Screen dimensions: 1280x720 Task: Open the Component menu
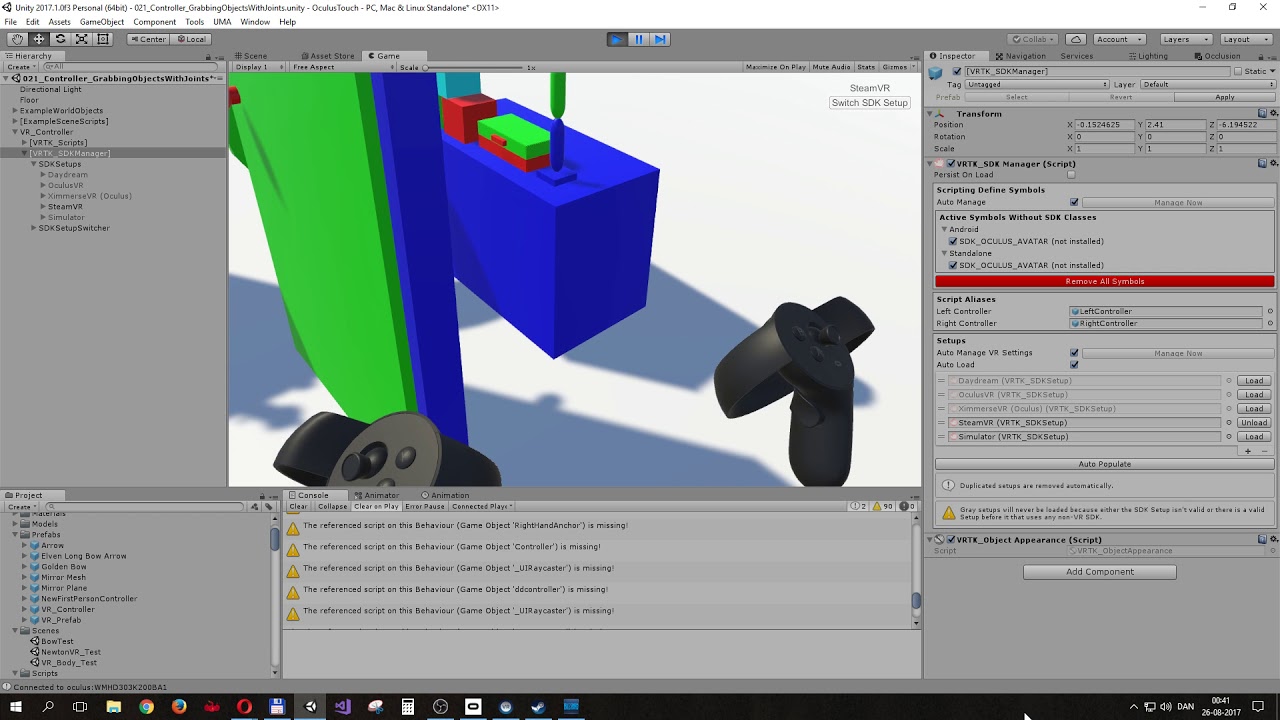[x=154, y=22]
